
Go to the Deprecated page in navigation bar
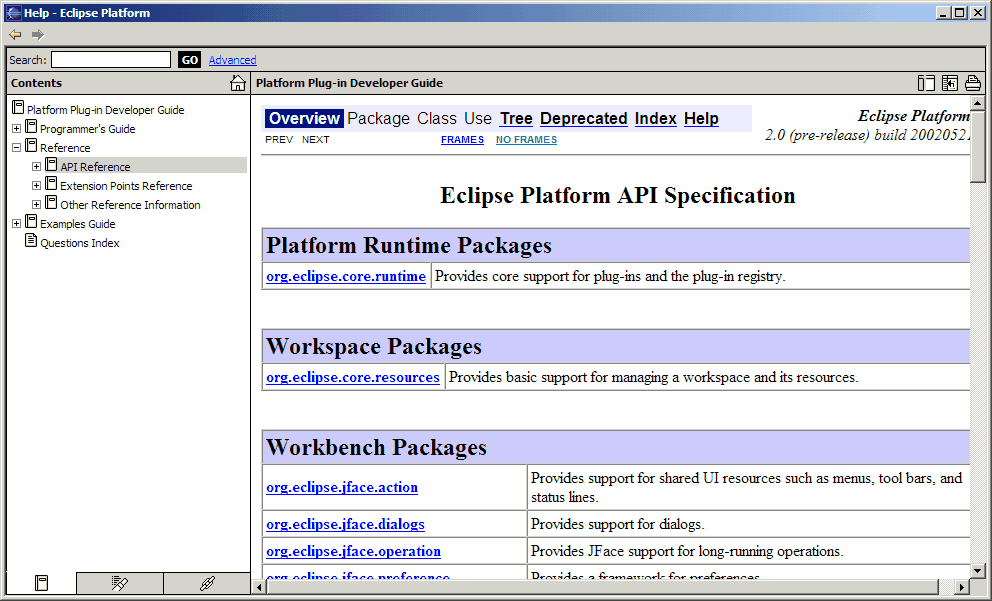[x=583, y=119]
